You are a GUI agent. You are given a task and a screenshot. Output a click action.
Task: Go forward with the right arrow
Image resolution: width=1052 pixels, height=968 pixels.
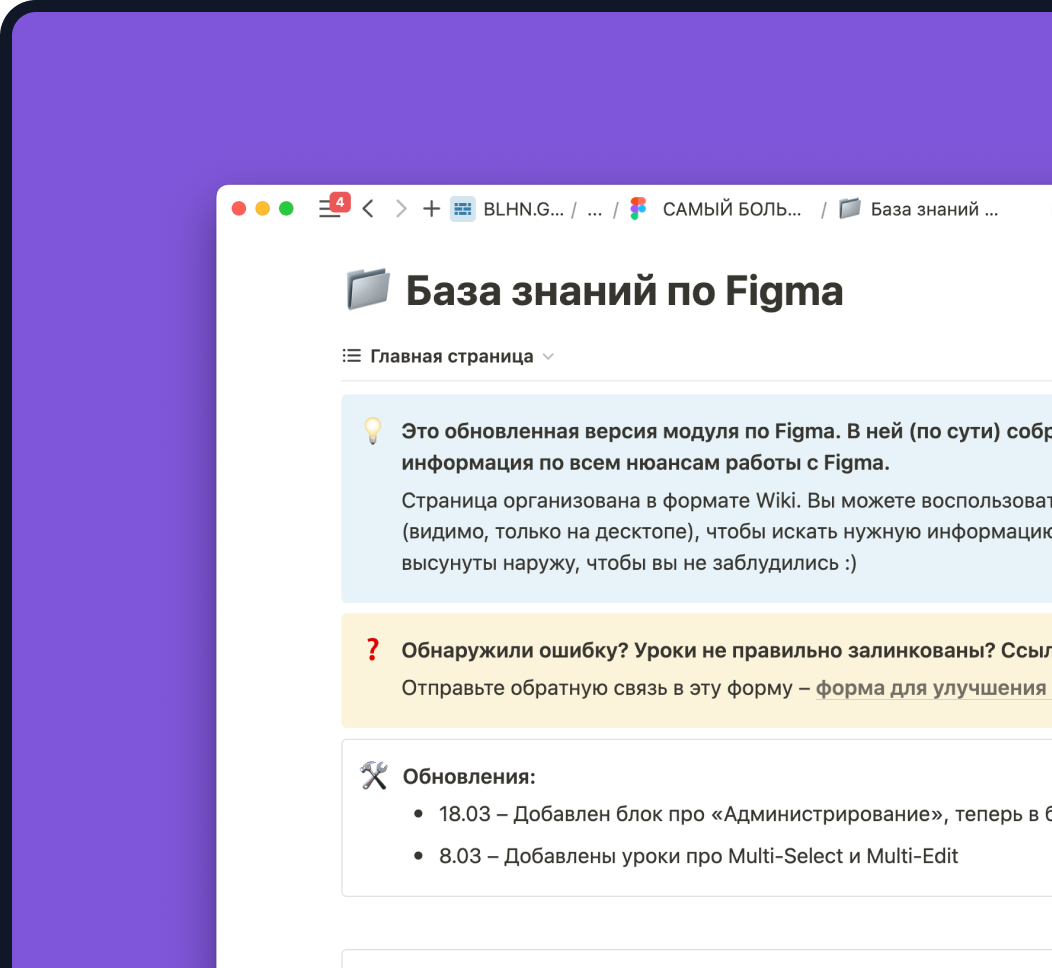coord(401,209)
